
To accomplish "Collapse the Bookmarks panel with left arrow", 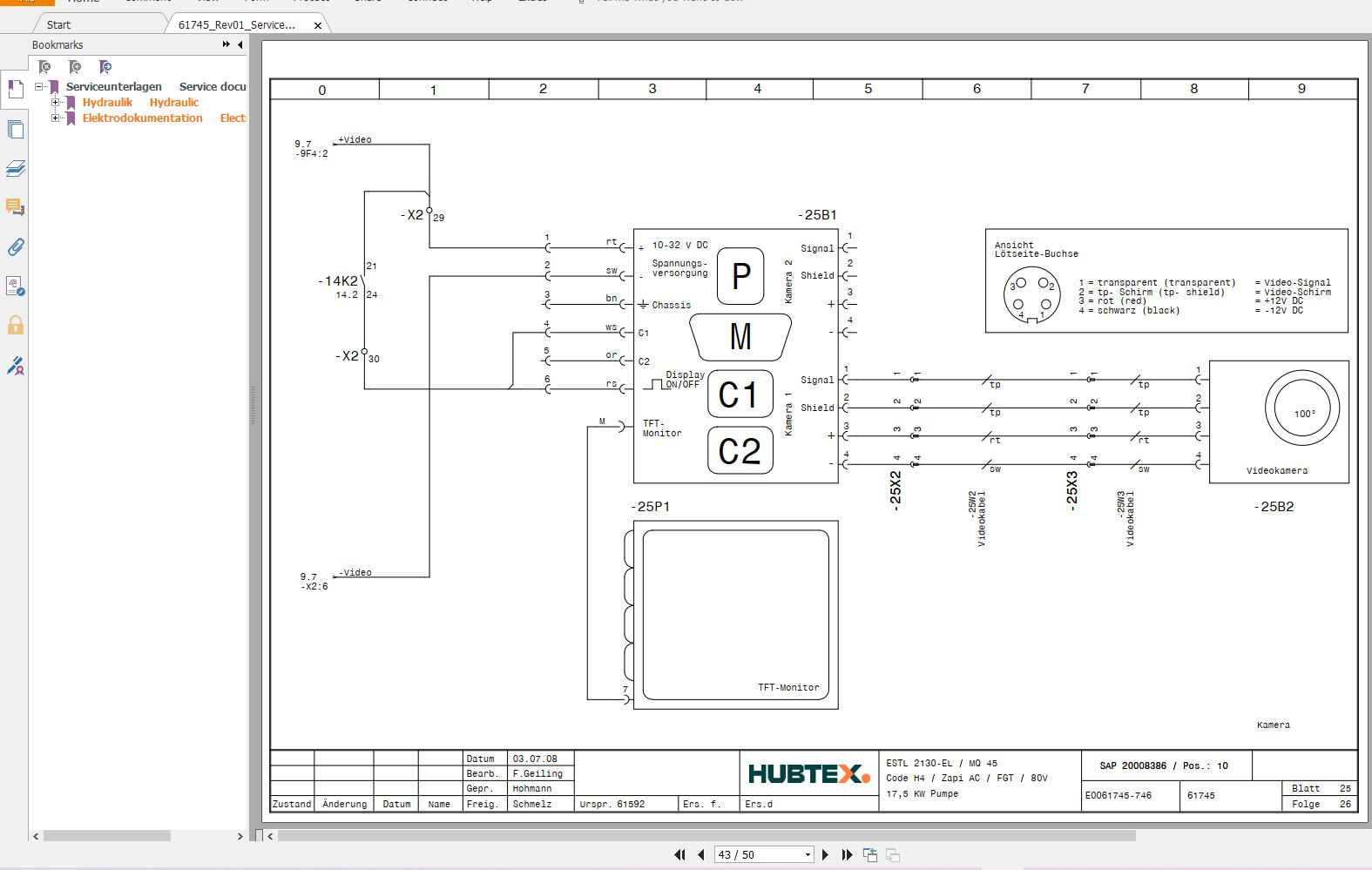I will (240, 44).
